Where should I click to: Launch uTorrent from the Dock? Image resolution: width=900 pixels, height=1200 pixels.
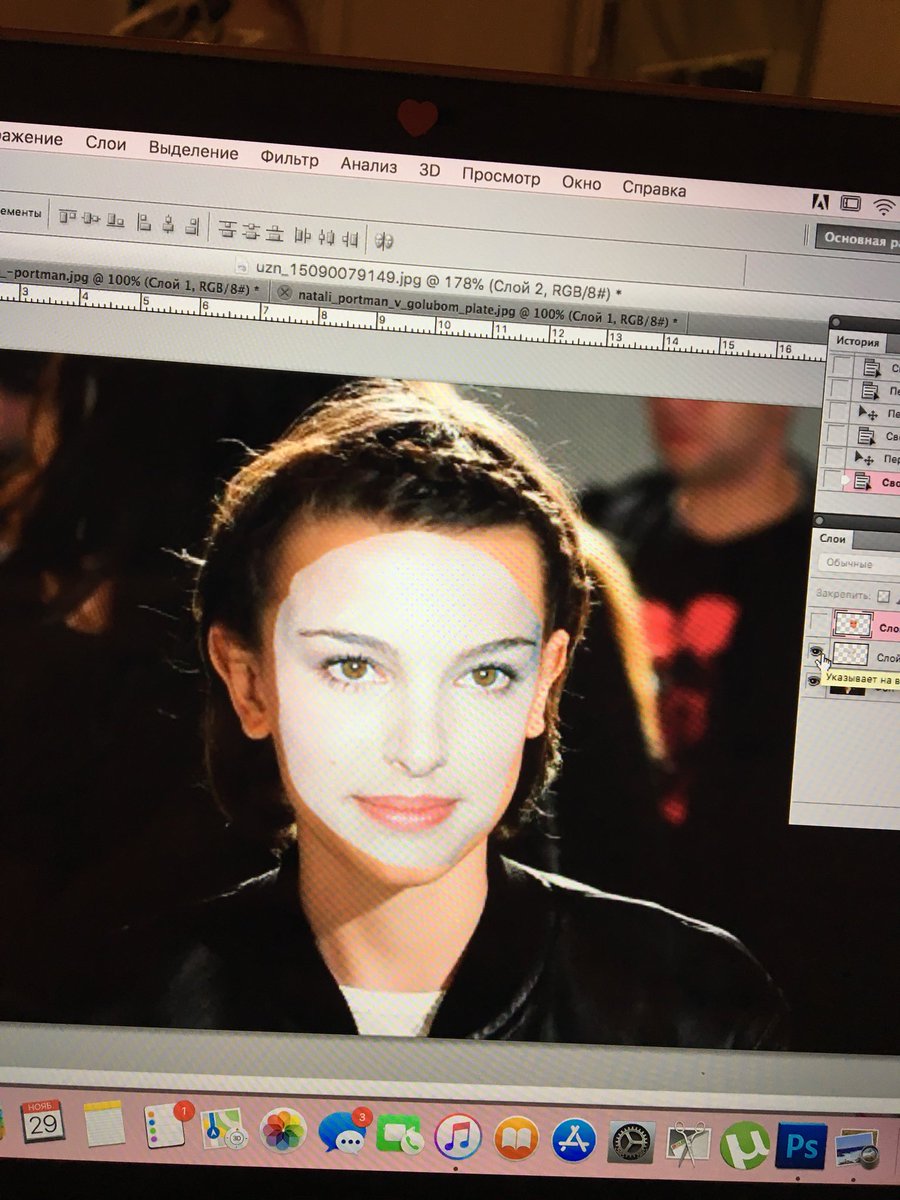[744, 1144]
